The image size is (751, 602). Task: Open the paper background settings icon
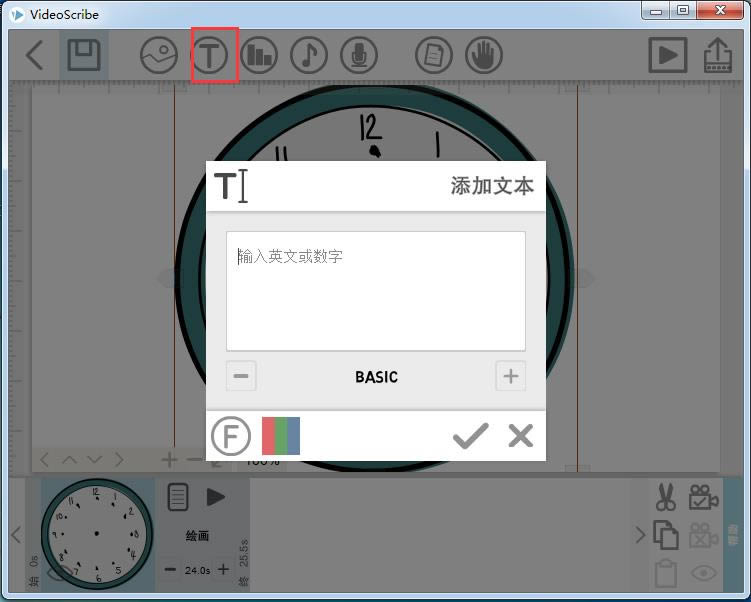click(x=433, y=55)
